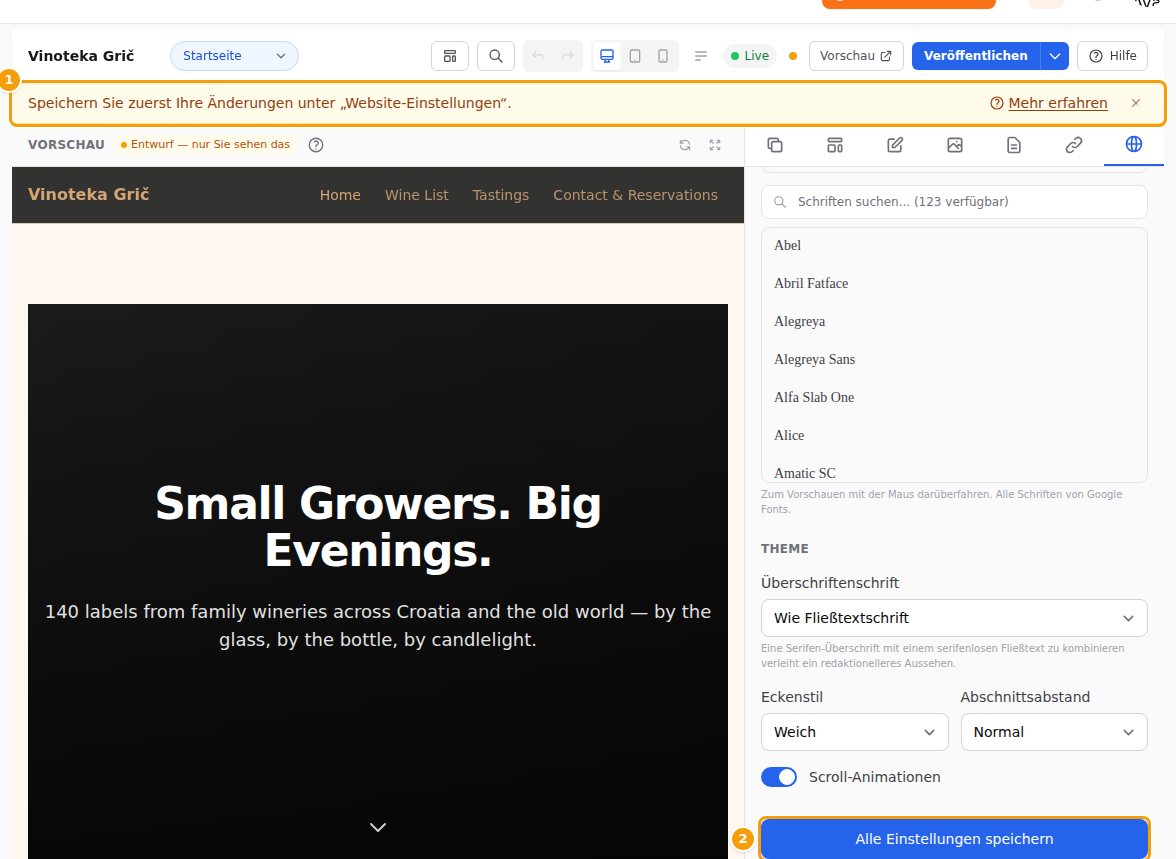Open the images tab icon
The image size is (1176, 859).
[x=955, y=145]
